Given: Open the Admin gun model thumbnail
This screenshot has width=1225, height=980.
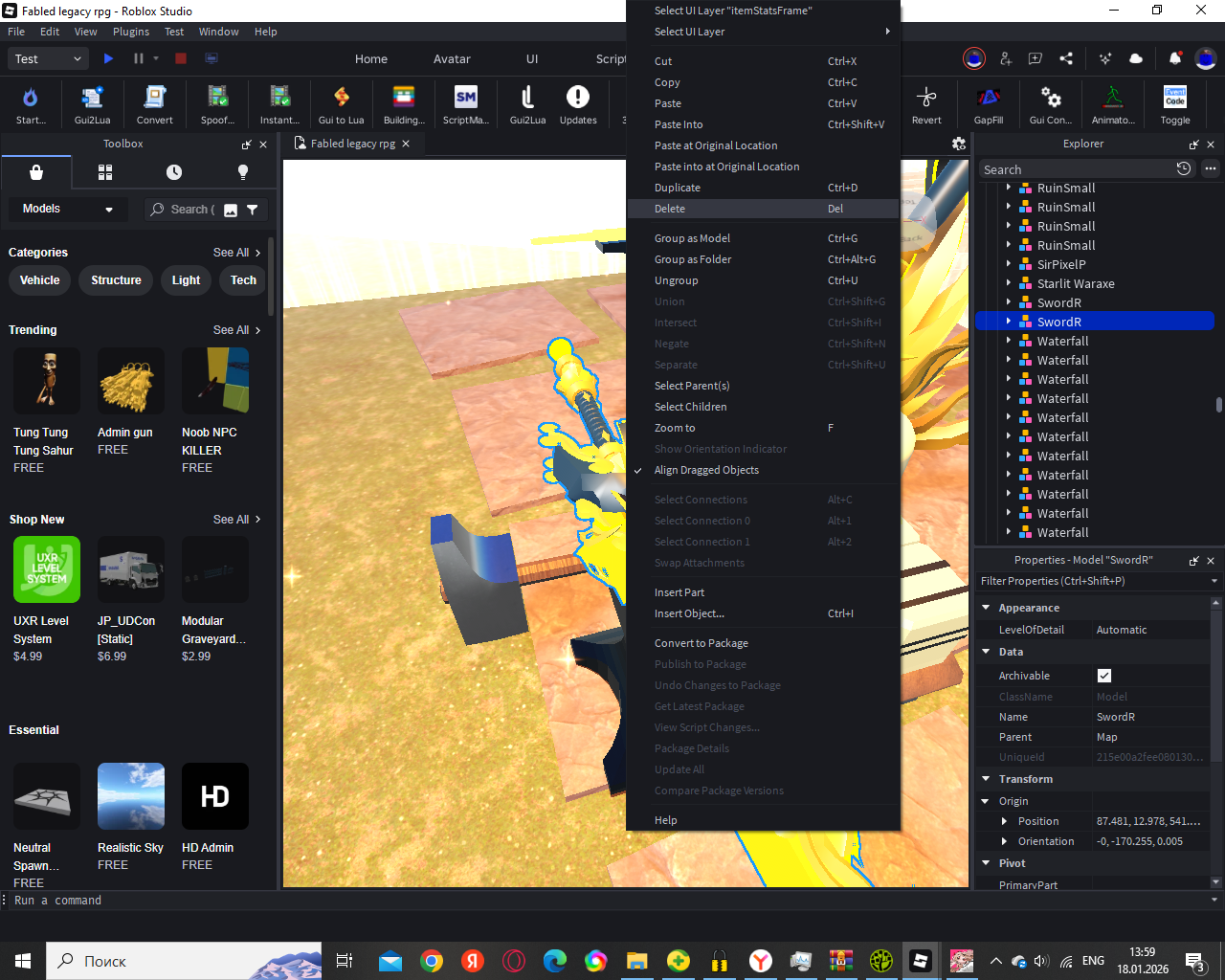Looking at the screenshot, I should coord(131,381).
